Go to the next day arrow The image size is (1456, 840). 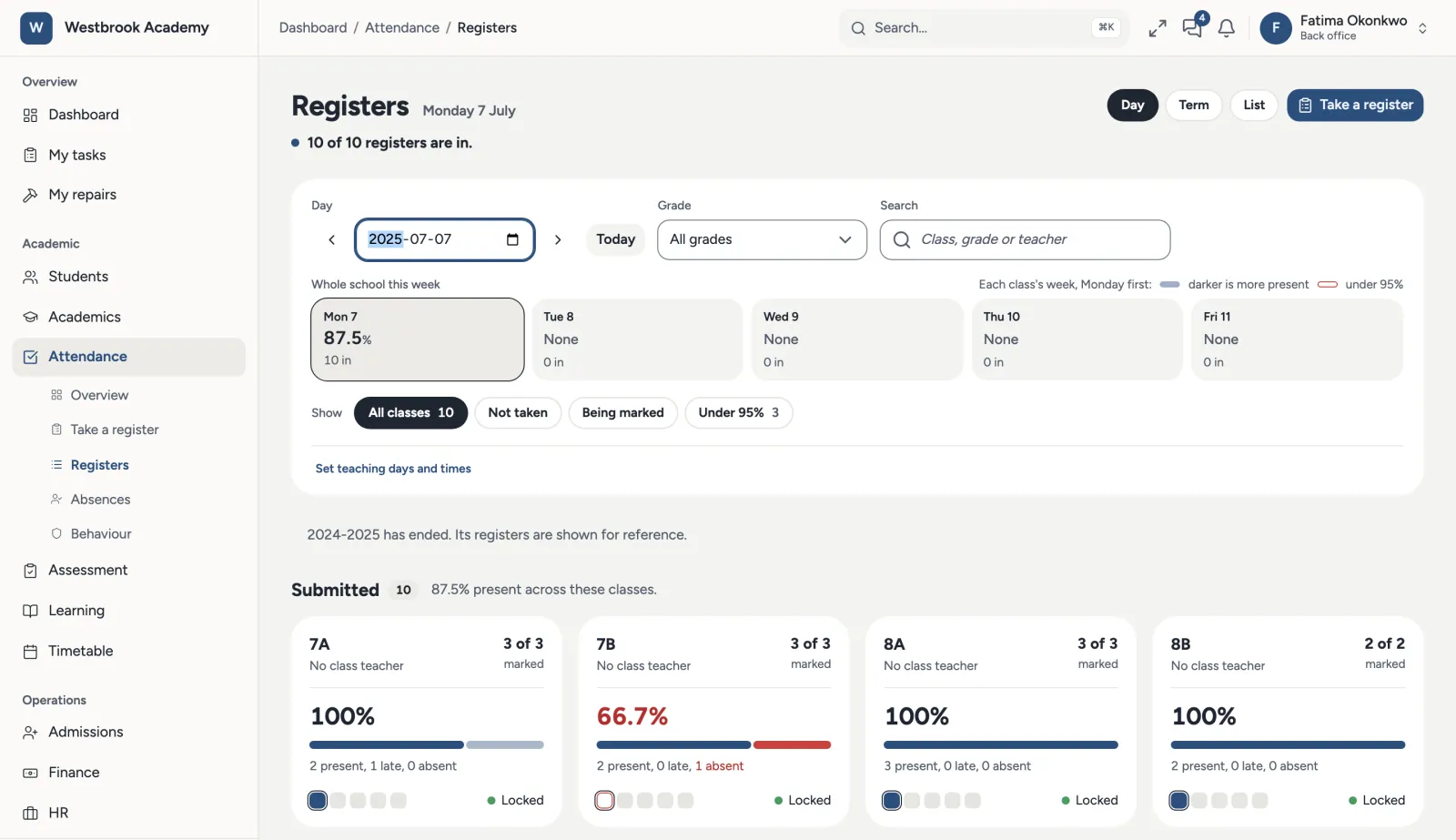pyautogui.click(x=558, y=239)
